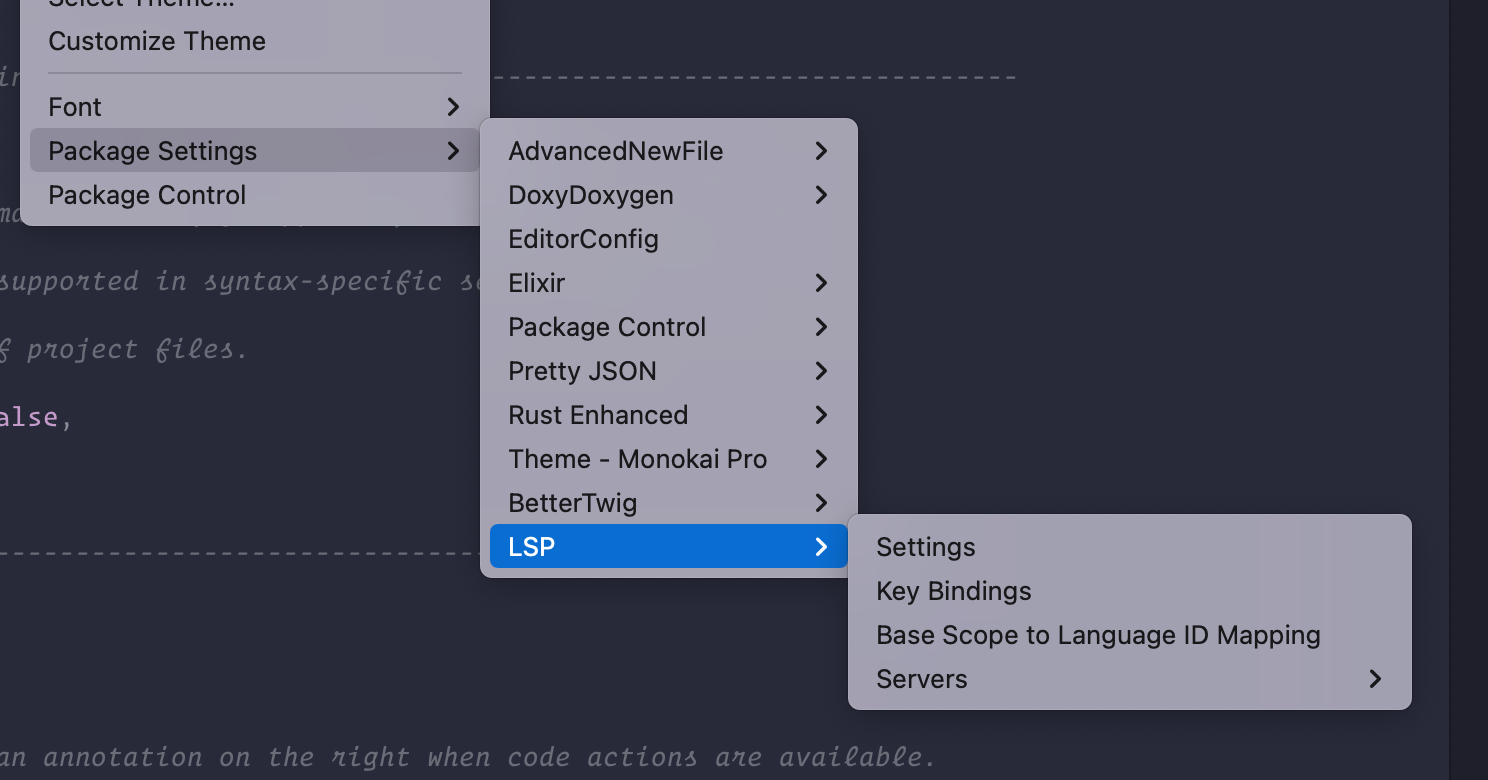This screenshot has height=780, width=1488.
Task: Open Package Control submenu in package list
Action: point(669,327)
